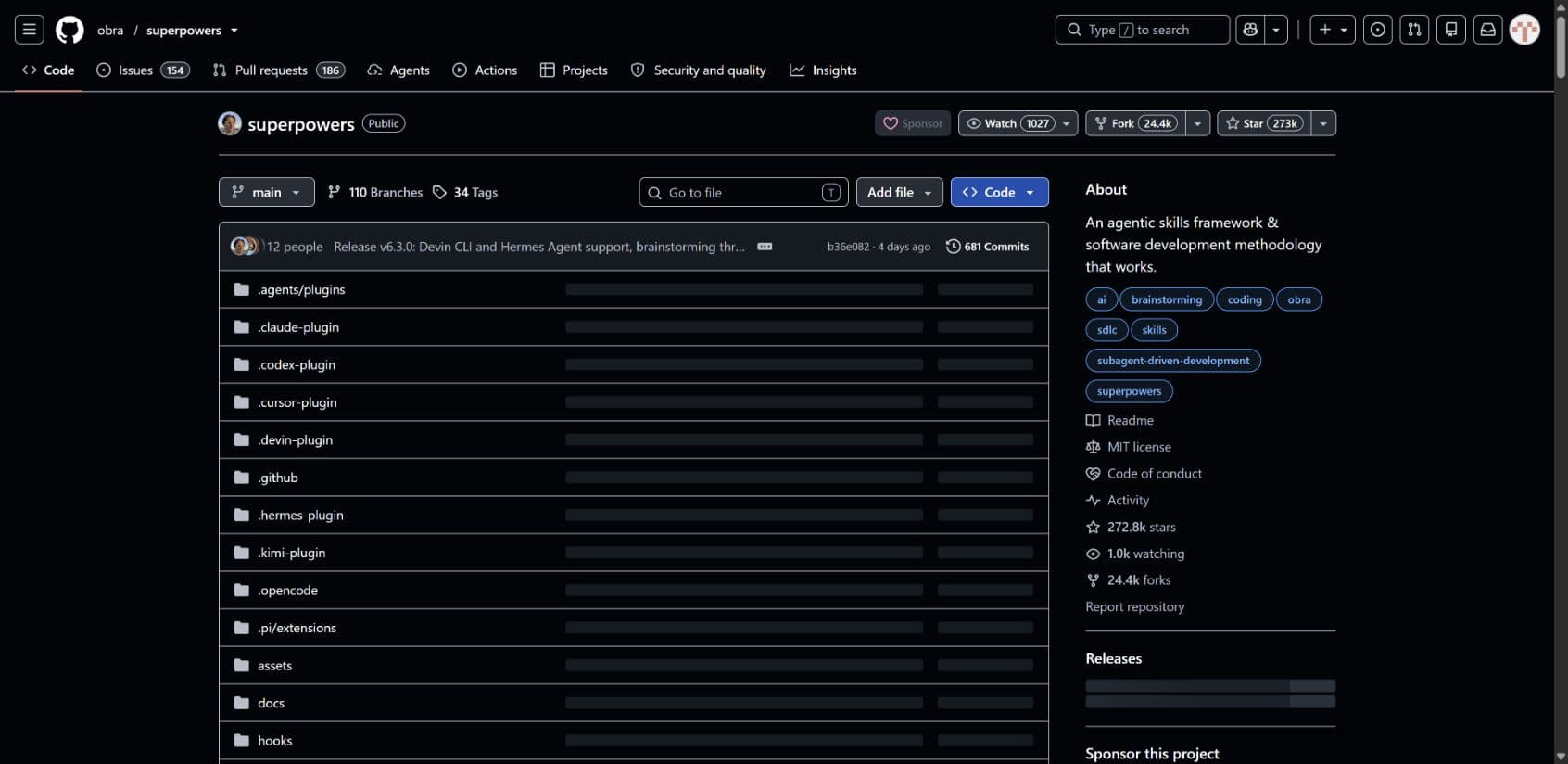Click folder icon for .github

[242, 477]
